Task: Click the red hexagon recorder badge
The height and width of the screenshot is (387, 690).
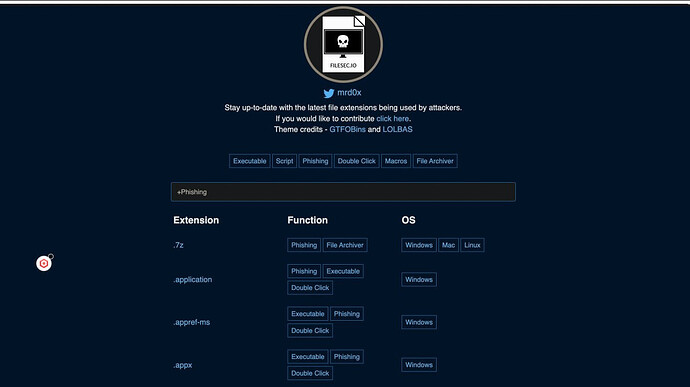Action: pos(44,263)
